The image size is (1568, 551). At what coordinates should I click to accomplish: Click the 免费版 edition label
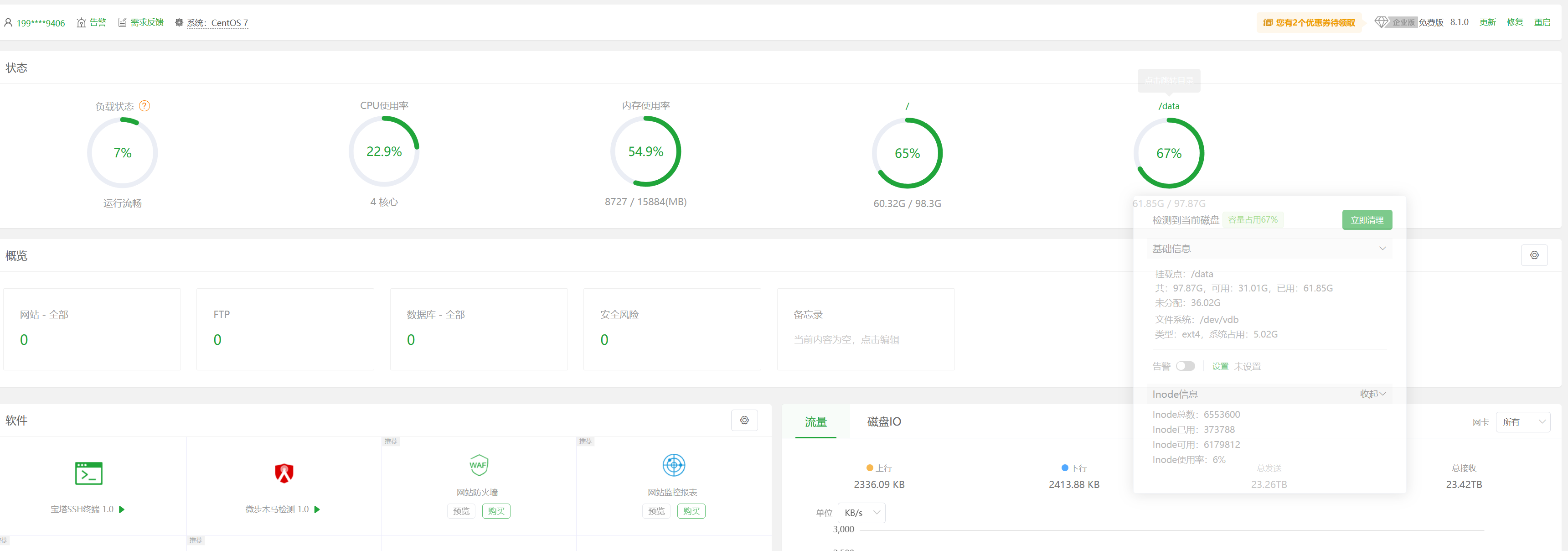[1431, 22]
